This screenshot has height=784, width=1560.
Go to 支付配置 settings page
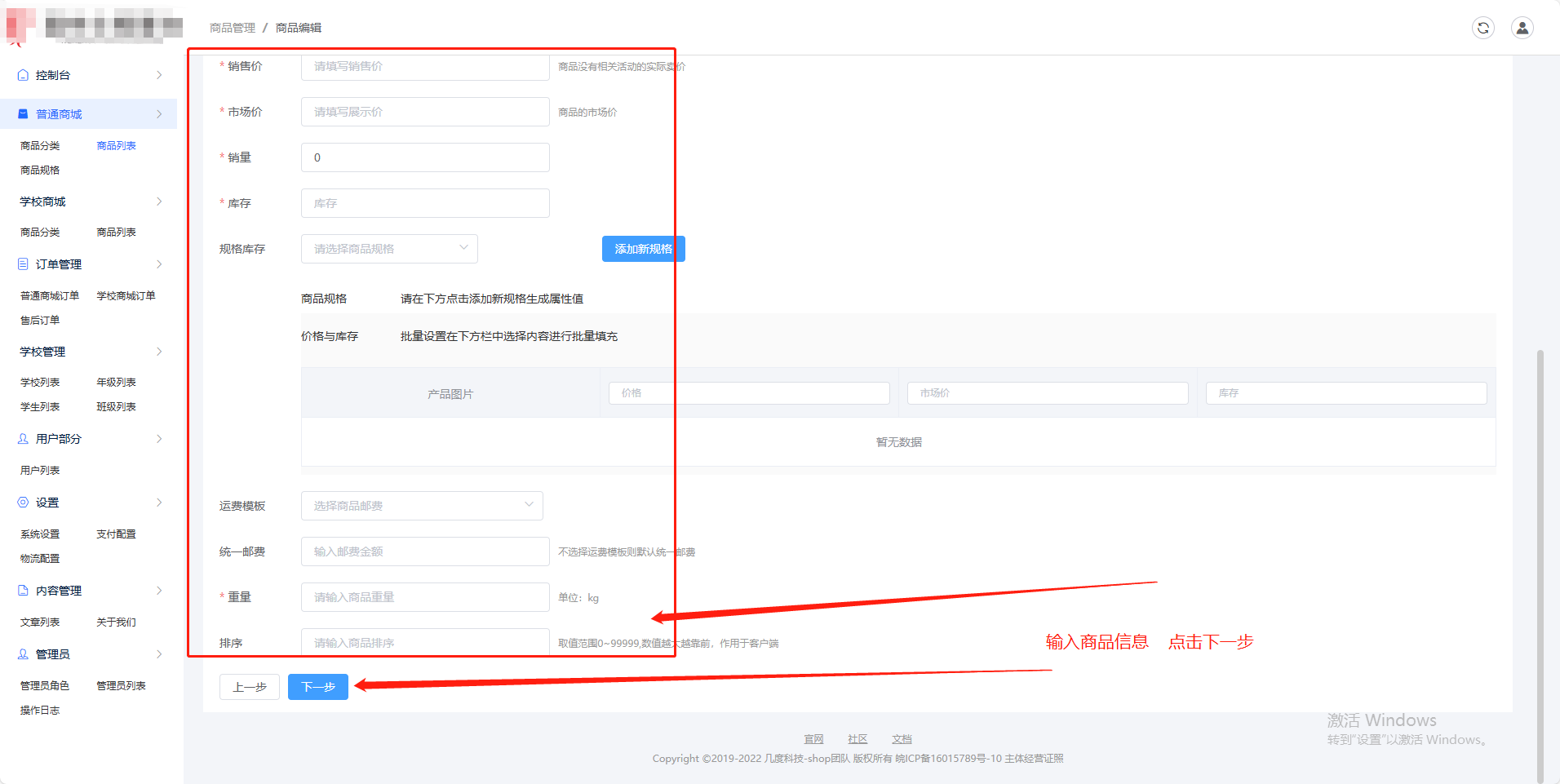(x=116, y=534)
